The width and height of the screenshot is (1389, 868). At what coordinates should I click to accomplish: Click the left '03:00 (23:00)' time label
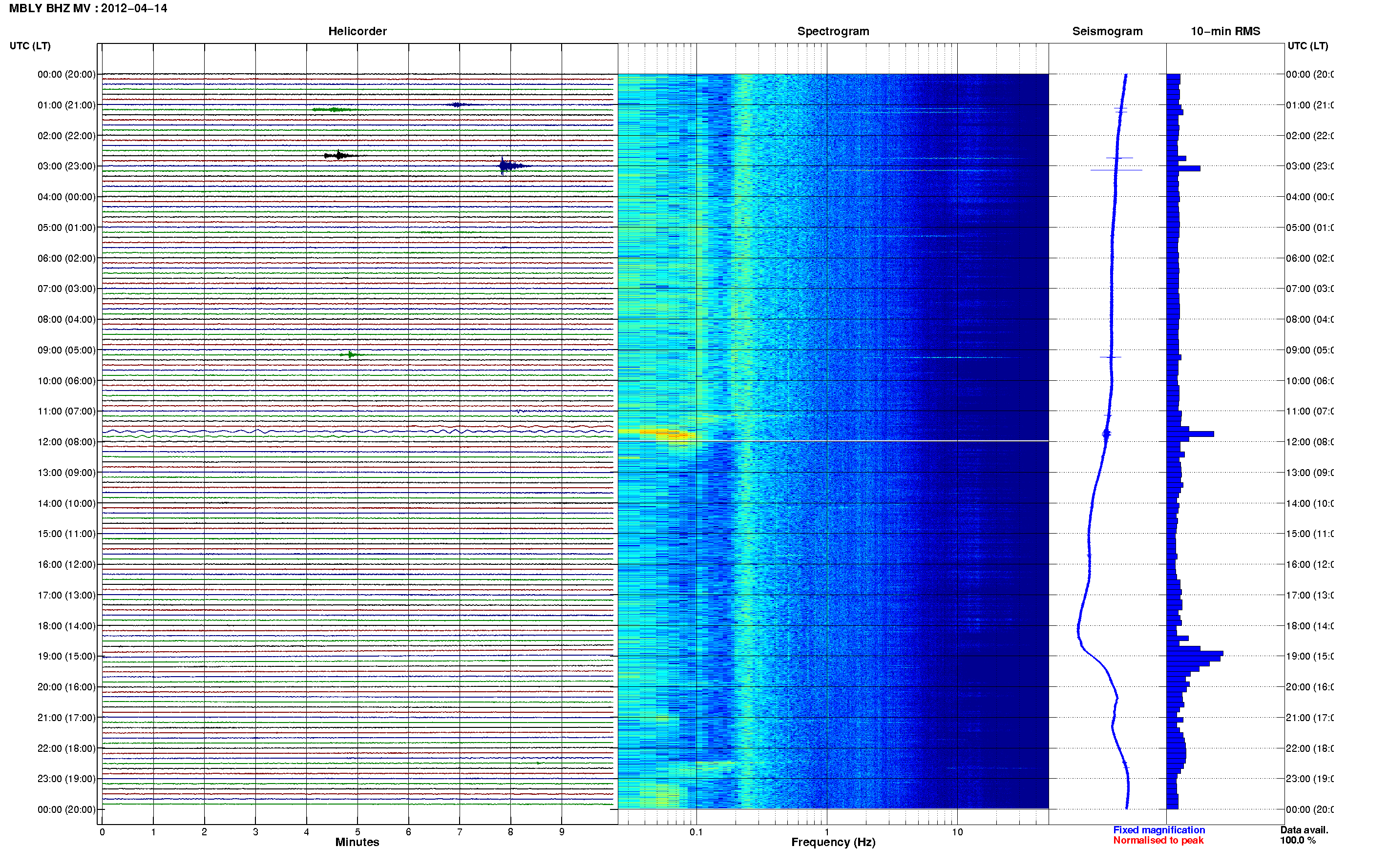(x=66, y=166)
